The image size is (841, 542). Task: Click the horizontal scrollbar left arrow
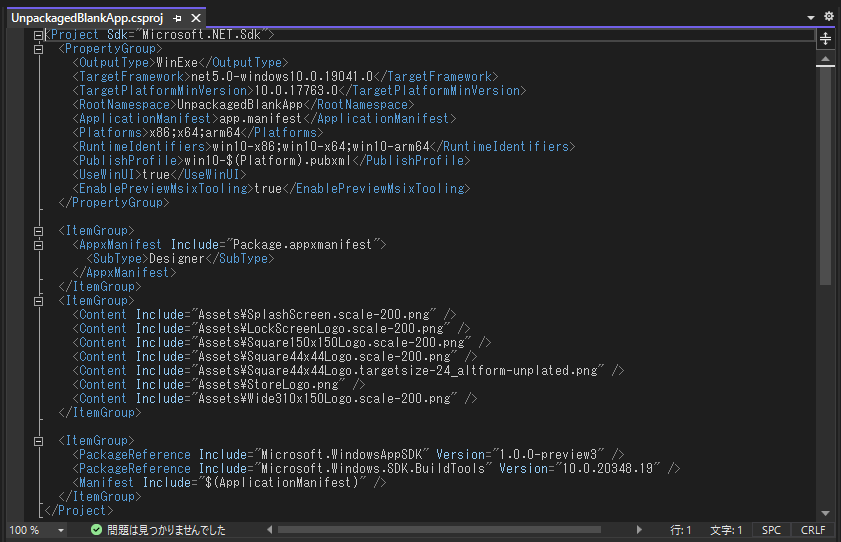270,530
